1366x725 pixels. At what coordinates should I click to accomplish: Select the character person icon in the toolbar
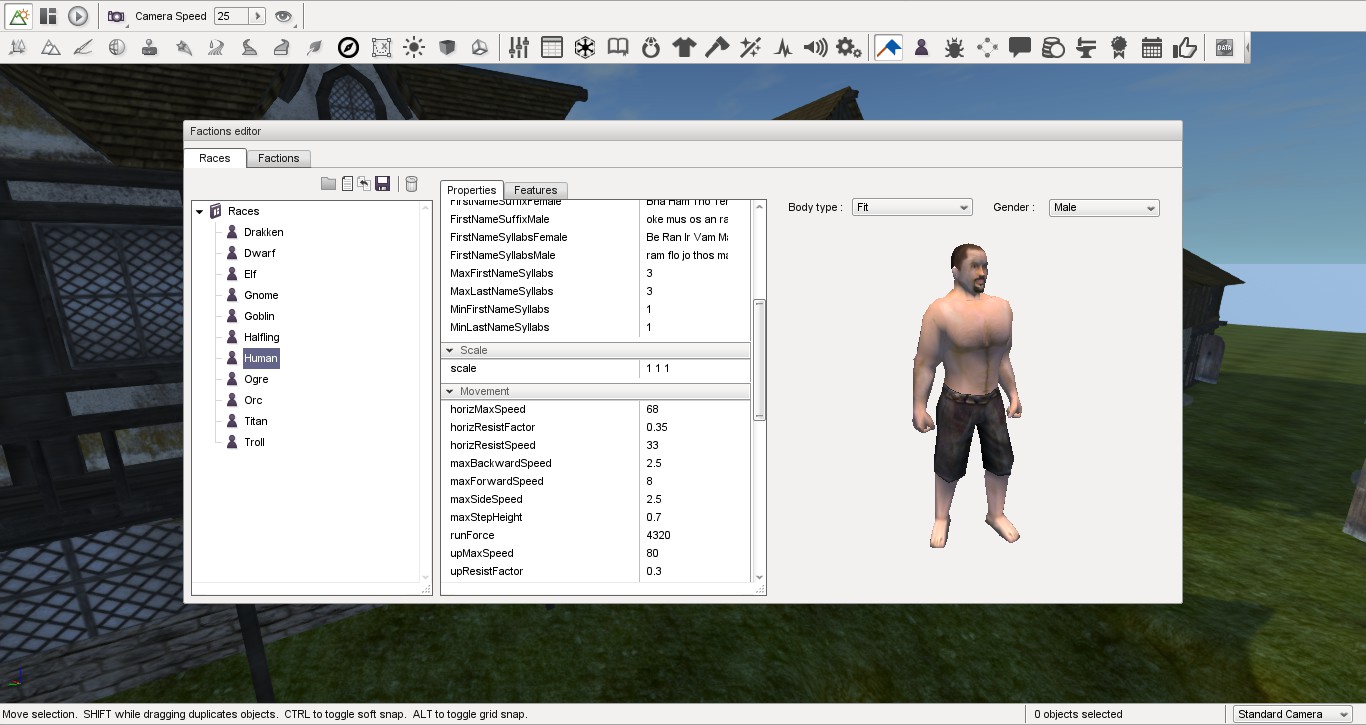coord(921,46)
